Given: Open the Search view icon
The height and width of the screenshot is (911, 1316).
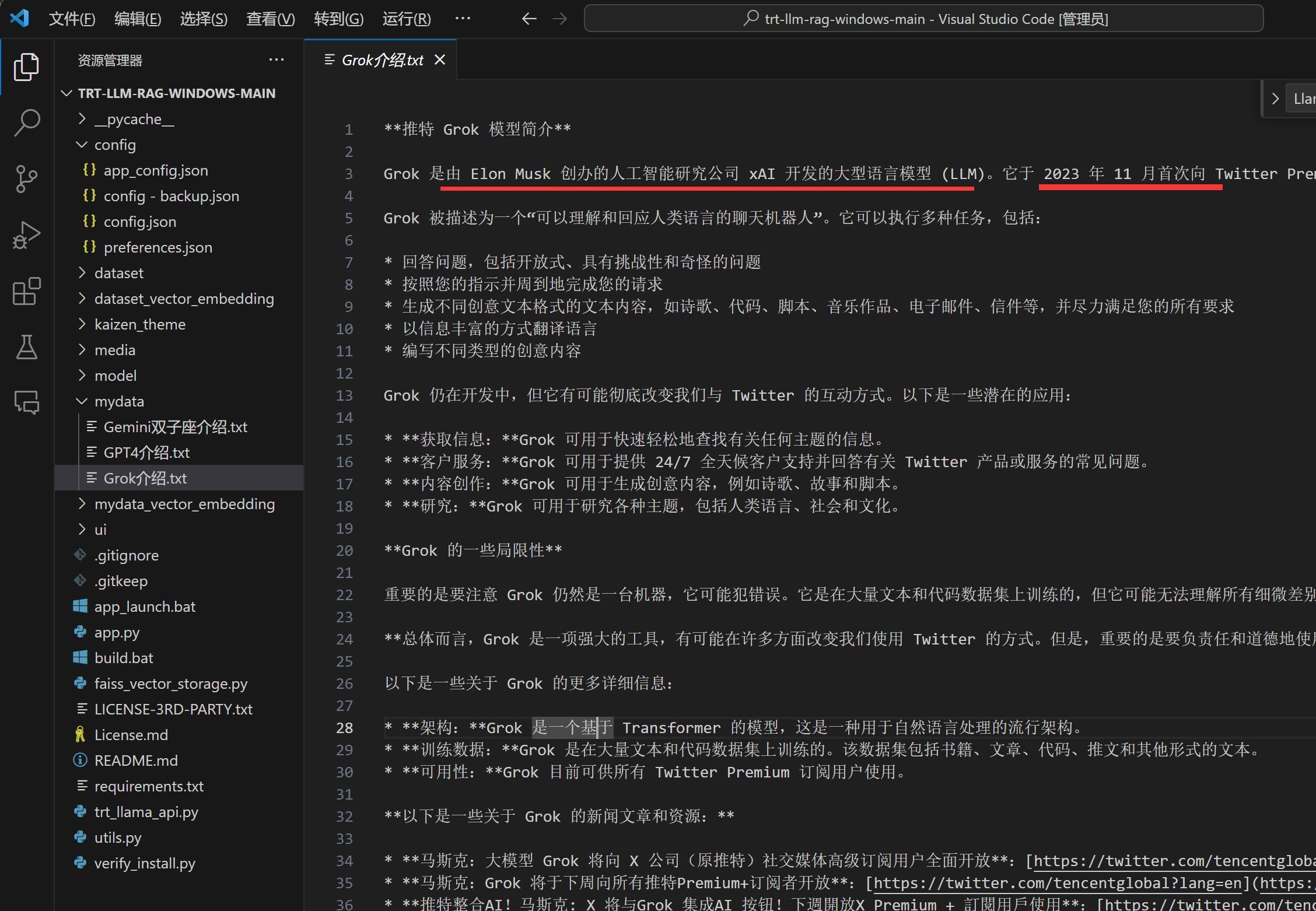Looking at the screenshot, I should pyautogui.click(x=26, y=122).
